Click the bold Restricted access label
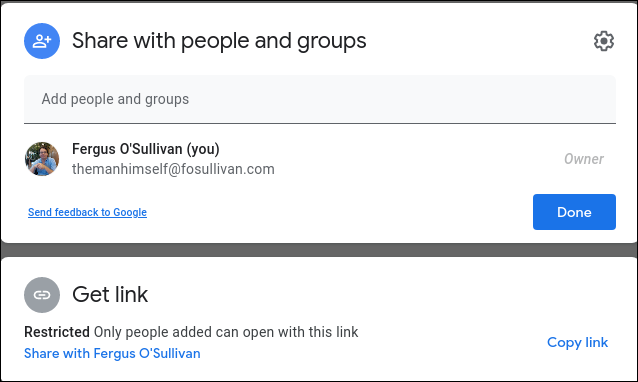638x382 pixels. point(57,332)
